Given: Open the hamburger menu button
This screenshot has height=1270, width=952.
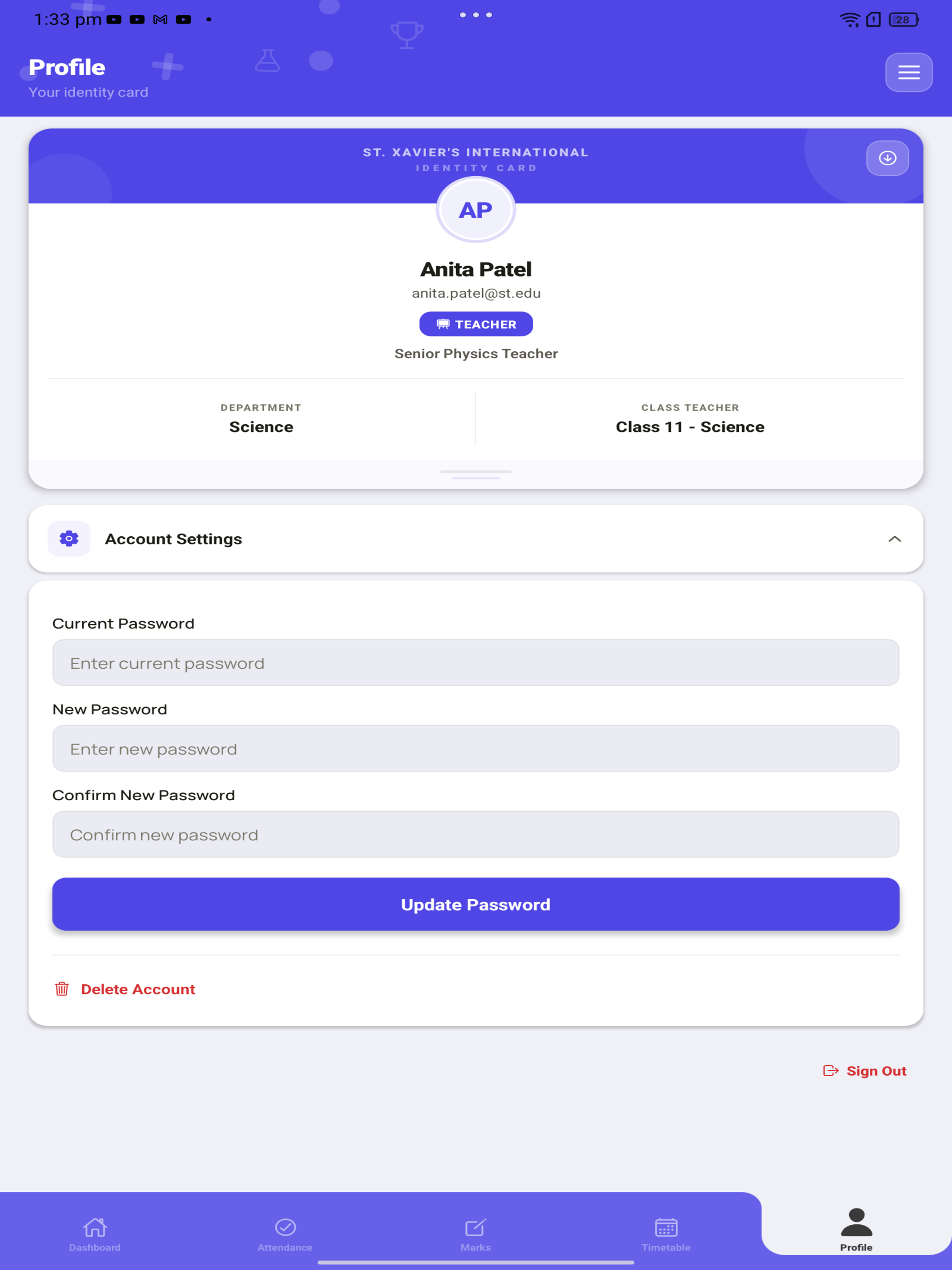Looking at the screenshot, I should 908,72.
